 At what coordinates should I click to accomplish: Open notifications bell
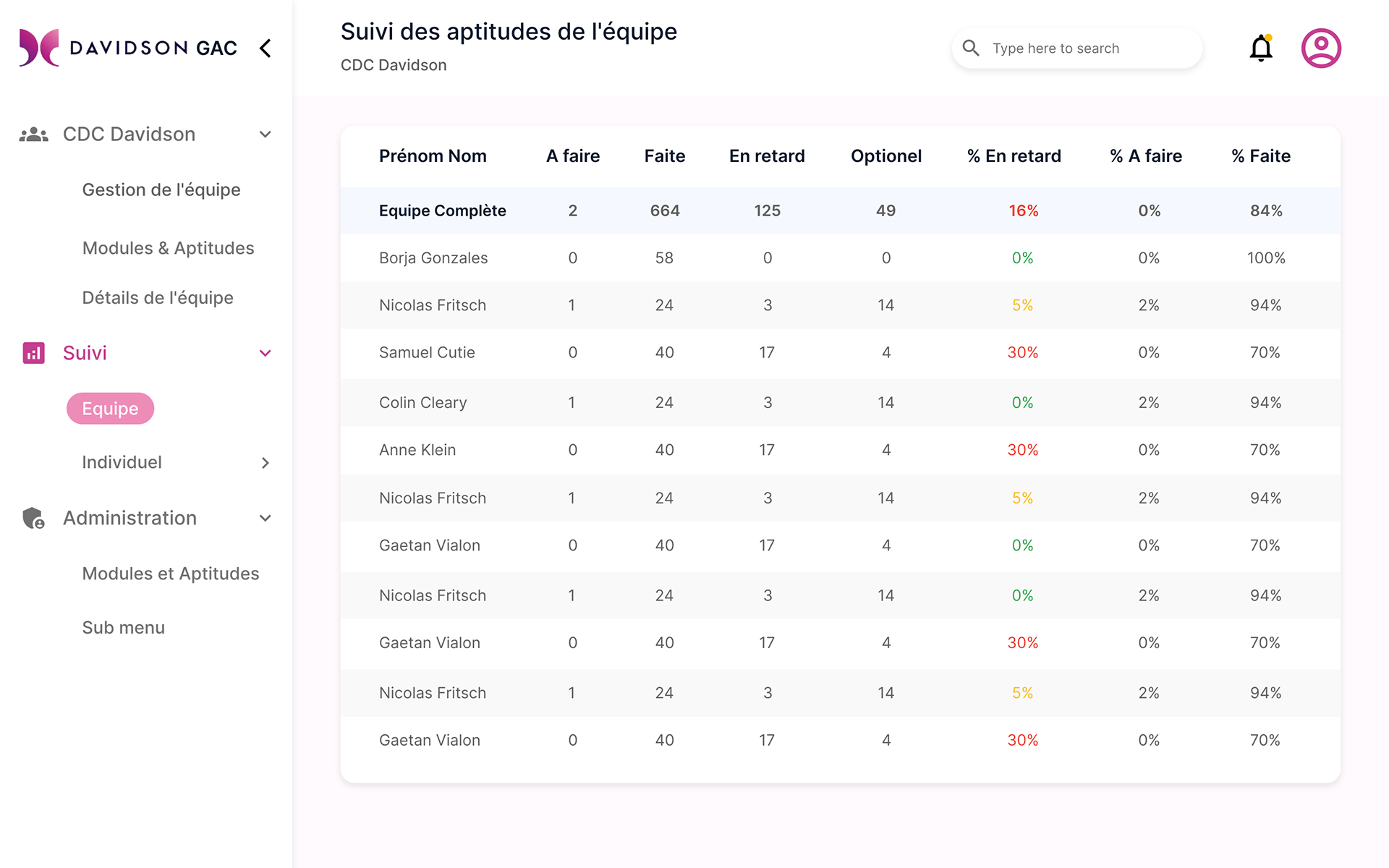click(x=1261, y=48)
